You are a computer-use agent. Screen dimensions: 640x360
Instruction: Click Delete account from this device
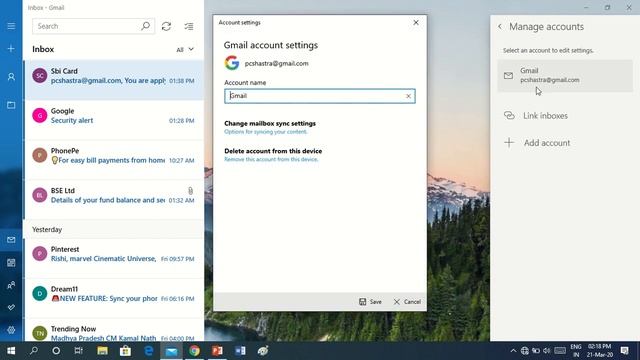(273, 151)
